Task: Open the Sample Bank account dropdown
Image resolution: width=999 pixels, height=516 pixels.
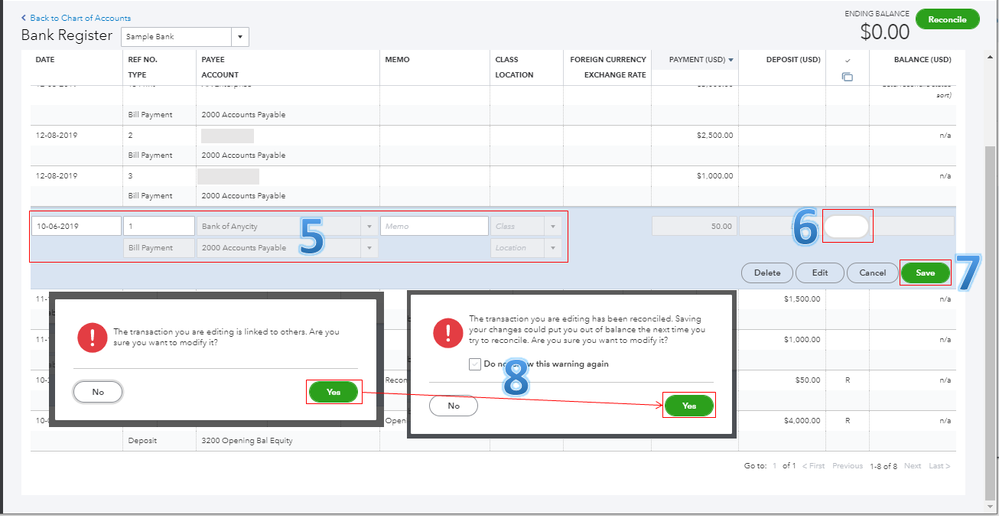Action: coord(240,37)
